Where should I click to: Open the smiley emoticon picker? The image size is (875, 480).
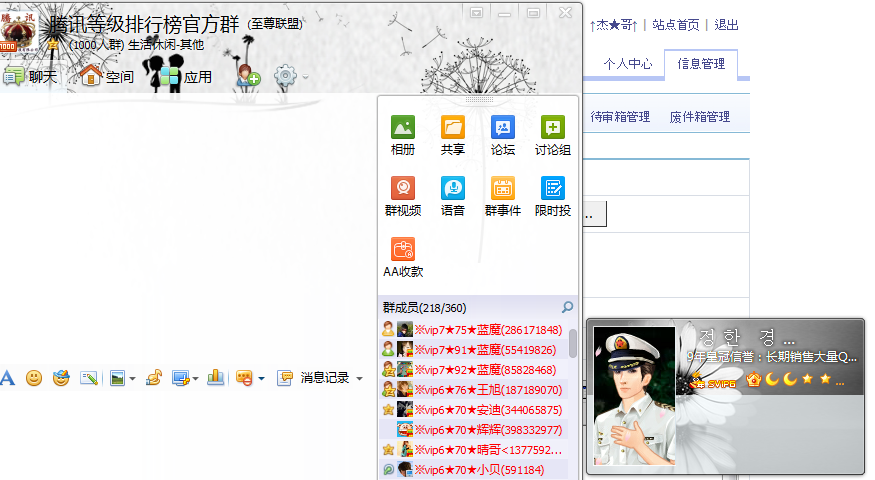click(34, 378)
